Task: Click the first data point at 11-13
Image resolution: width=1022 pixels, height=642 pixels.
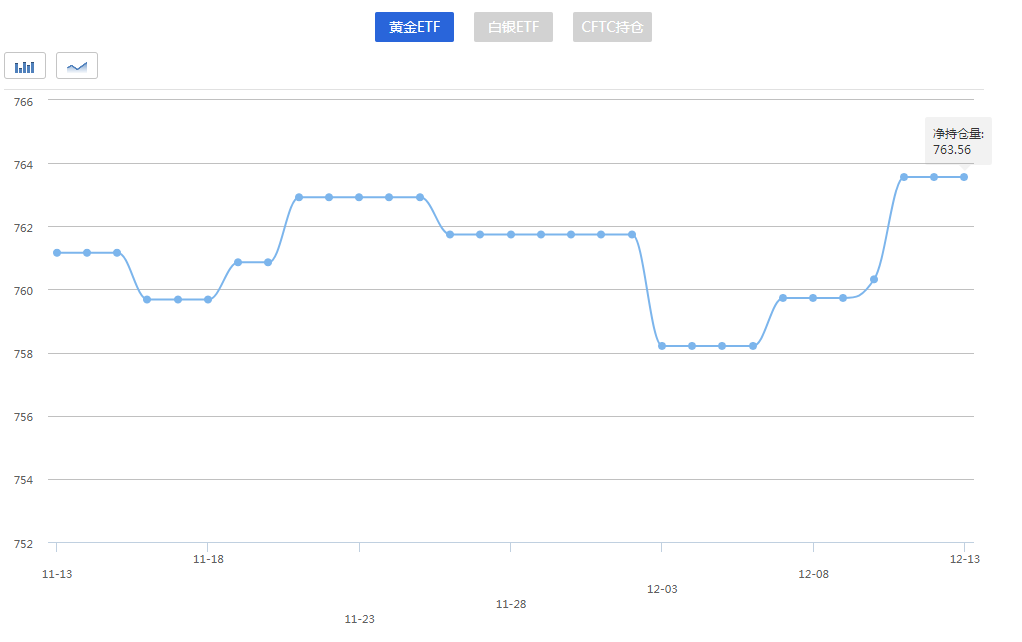Action: pos(57,253)
